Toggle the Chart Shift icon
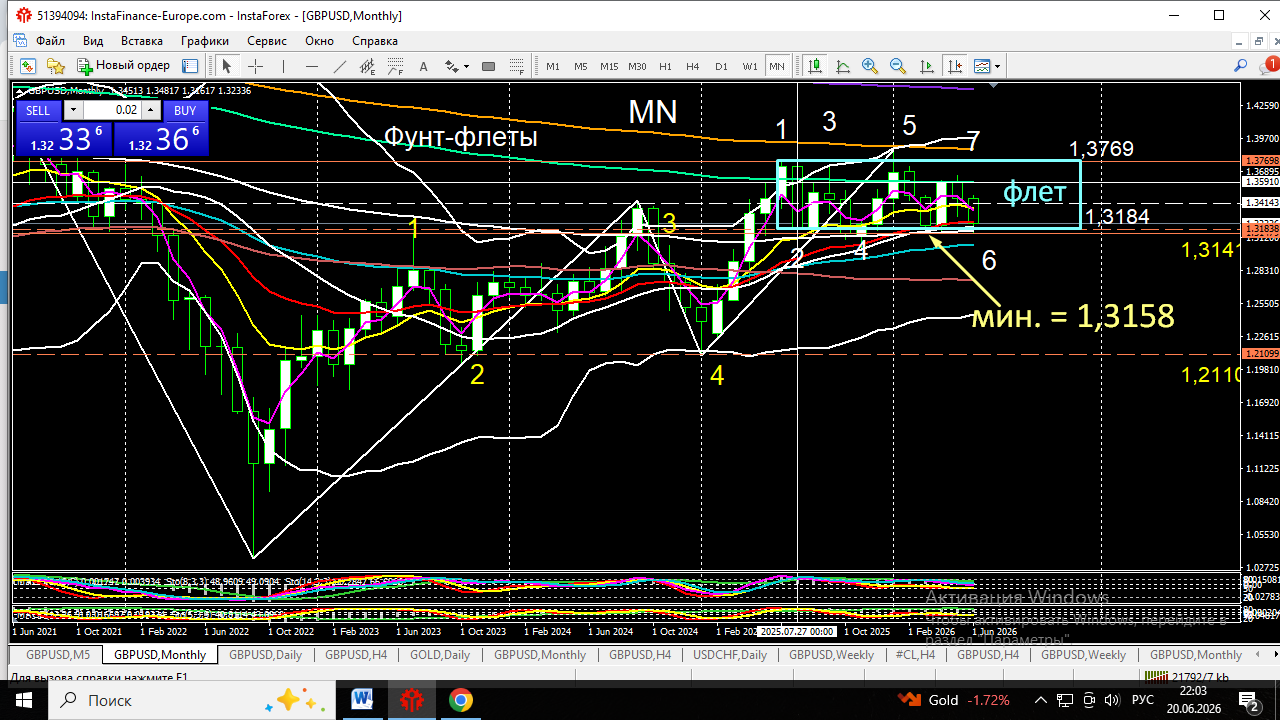 (x=955, y=66)
